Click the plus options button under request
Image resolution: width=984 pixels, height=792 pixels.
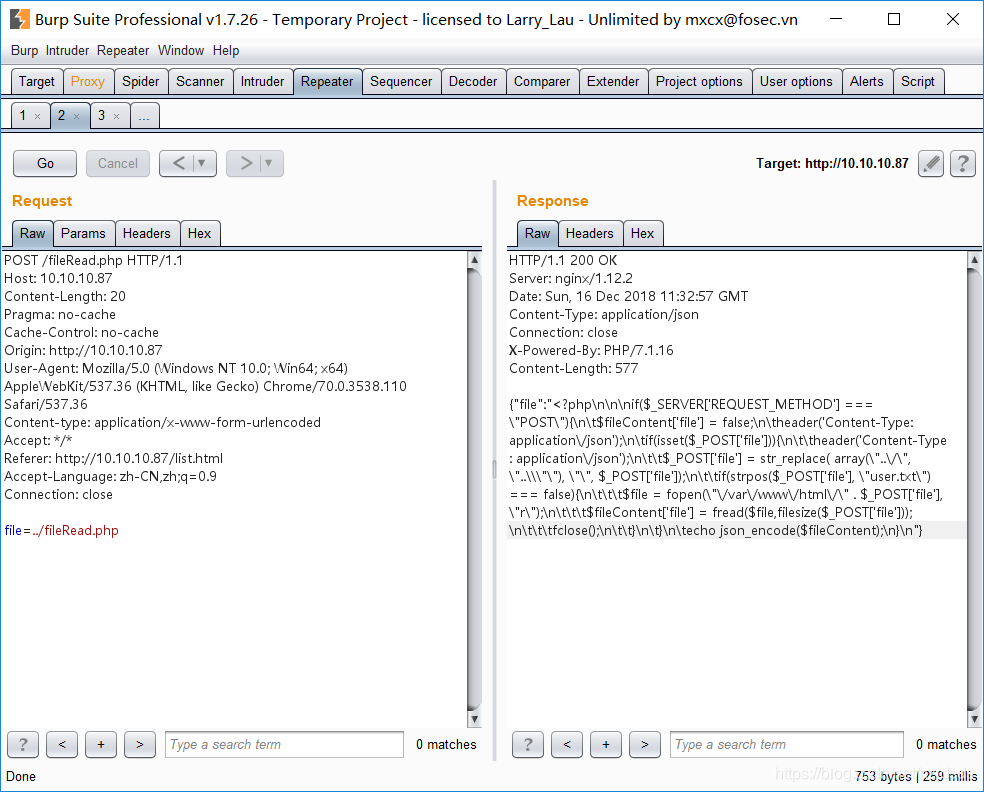click(101, 744)
